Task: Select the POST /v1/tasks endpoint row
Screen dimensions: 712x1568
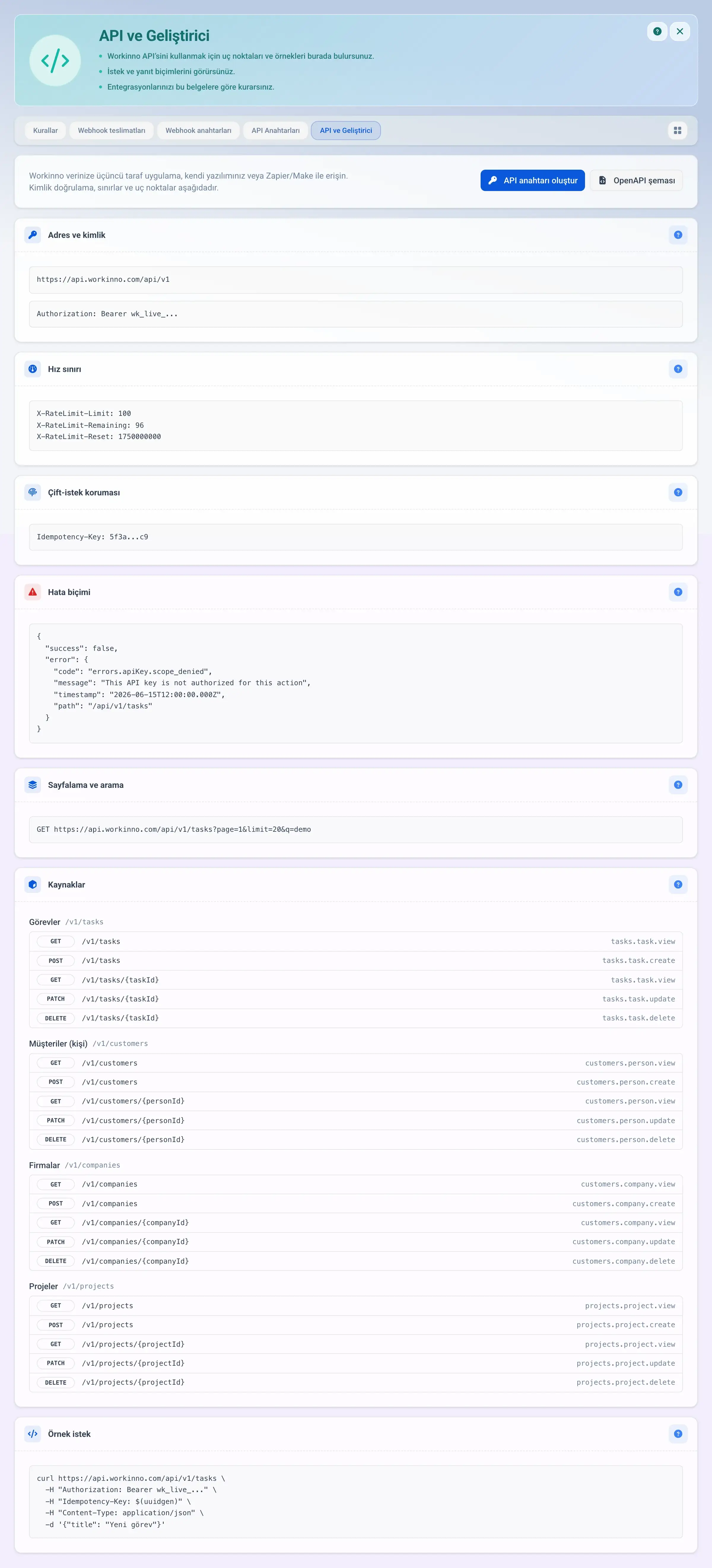Action: pos(355,960)
